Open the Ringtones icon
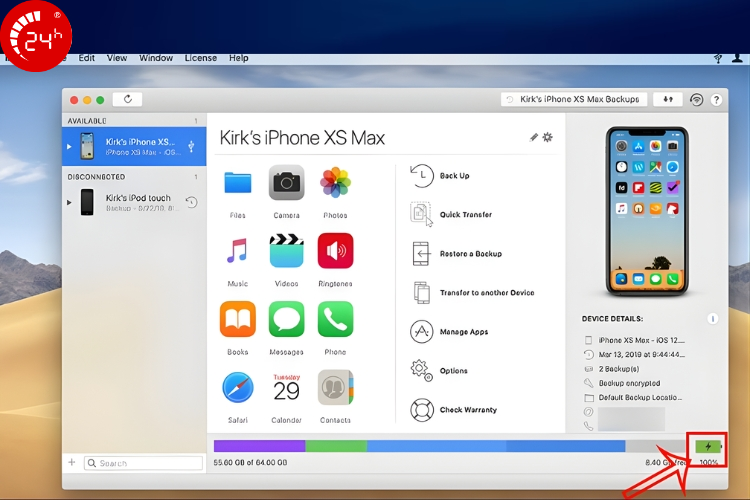 (335, 250)
